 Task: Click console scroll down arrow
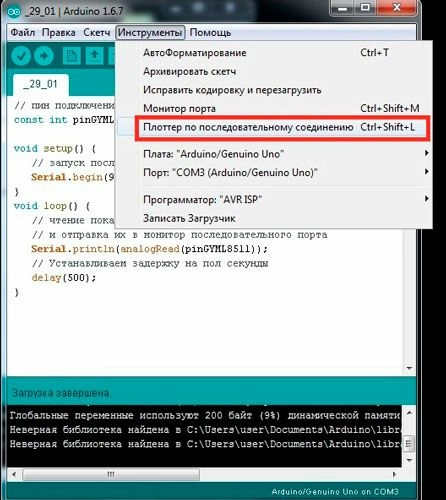click(409, 460)
